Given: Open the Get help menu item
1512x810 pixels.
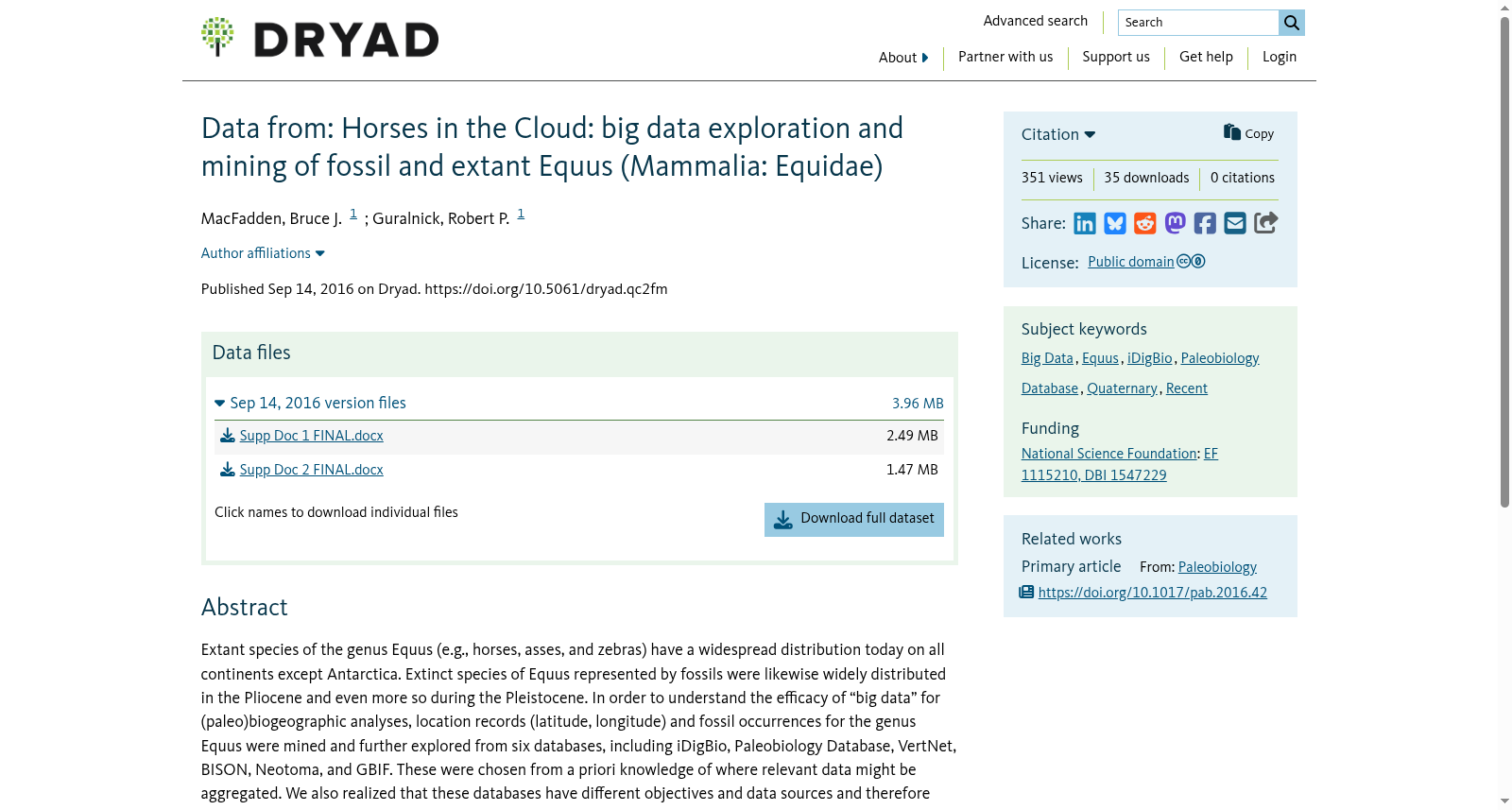Looking at the screenshot, I should (x=1206, y=57).
